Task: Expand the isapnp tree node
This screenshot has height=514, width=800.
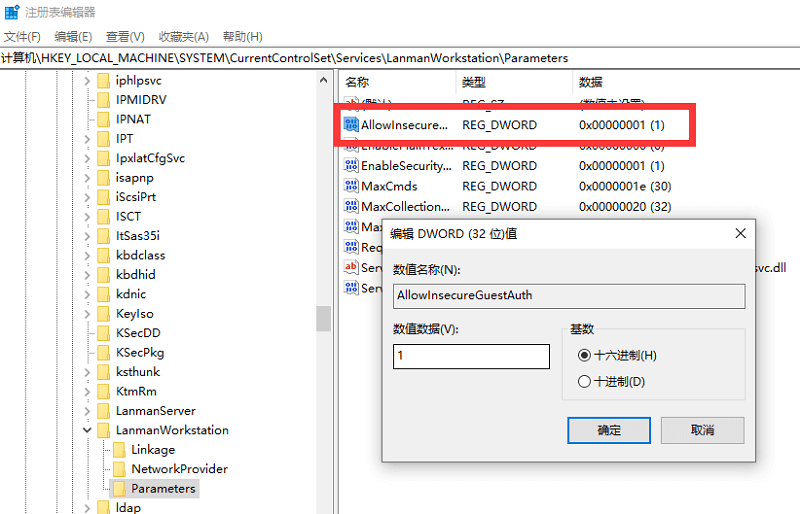Action: [x=87, y=178]
